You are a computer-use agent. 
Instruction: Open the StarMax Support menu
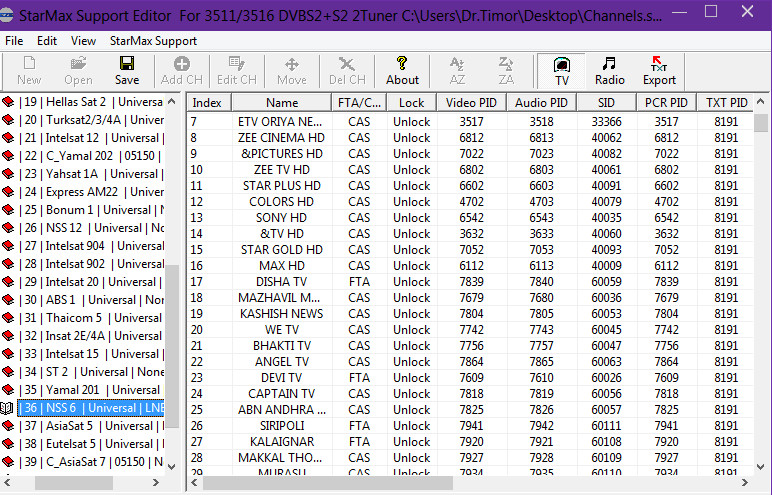point(153,41)
